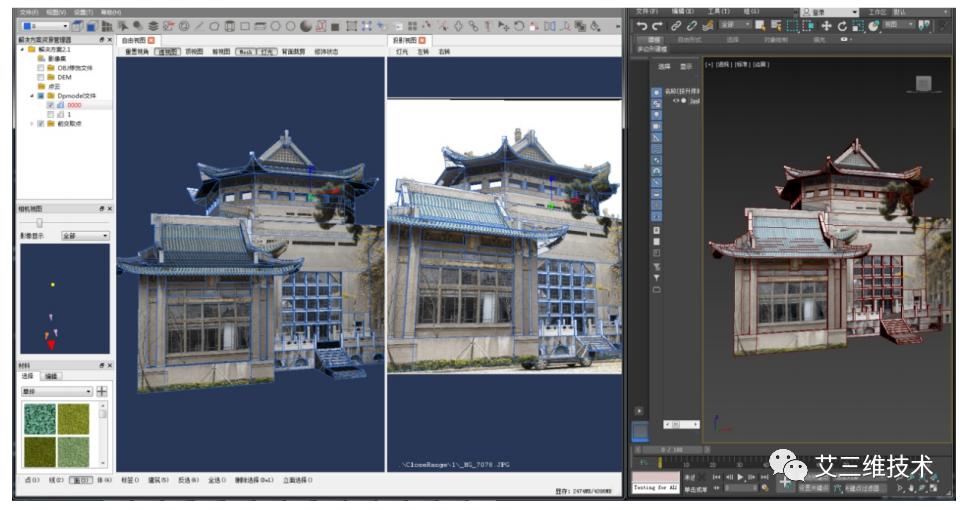The height and width of the screenshot is (510, 966).
Task: Click the materials list vertical scrollbar
Action: point(103,434)
